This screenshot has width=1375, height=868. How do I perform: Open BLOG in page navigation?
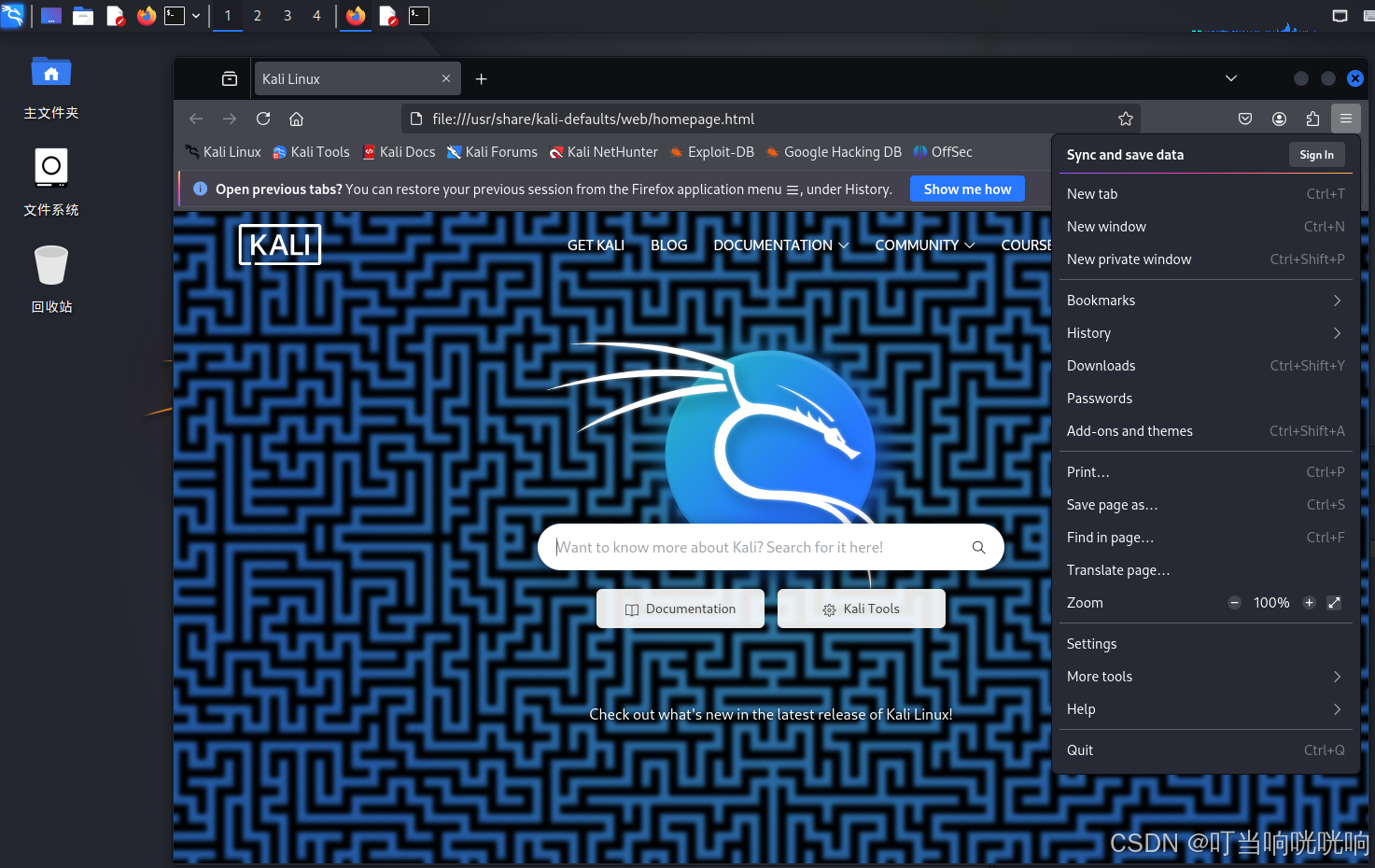(668, 245)
